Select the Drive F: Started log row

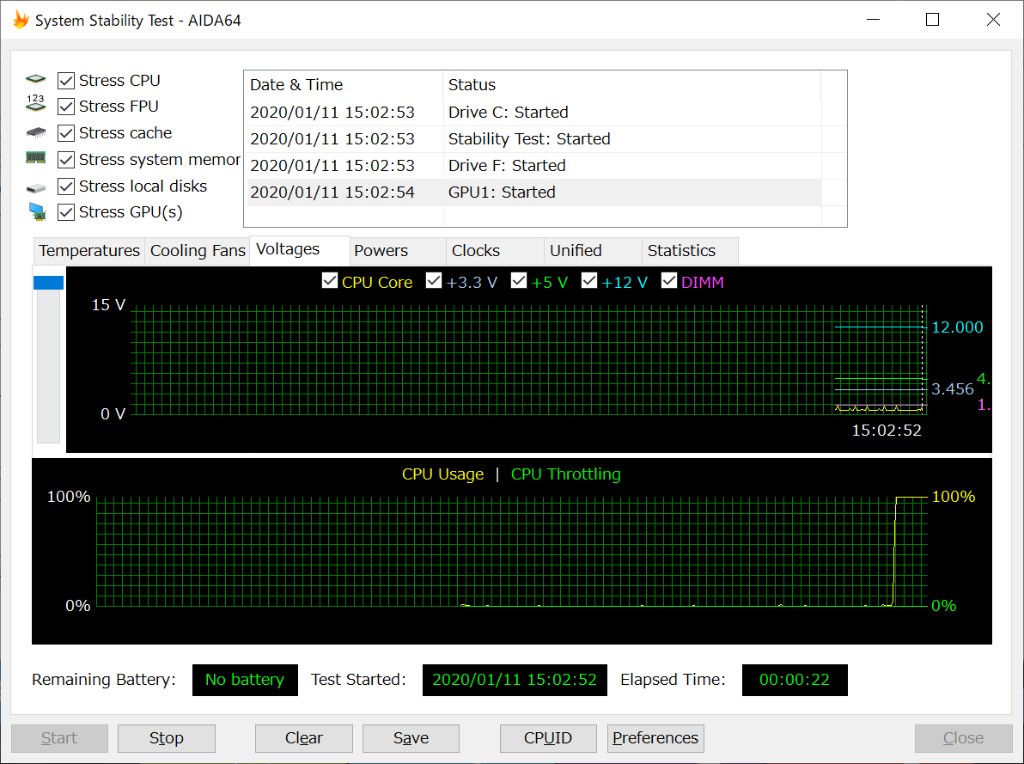click(x=533, y=166)
